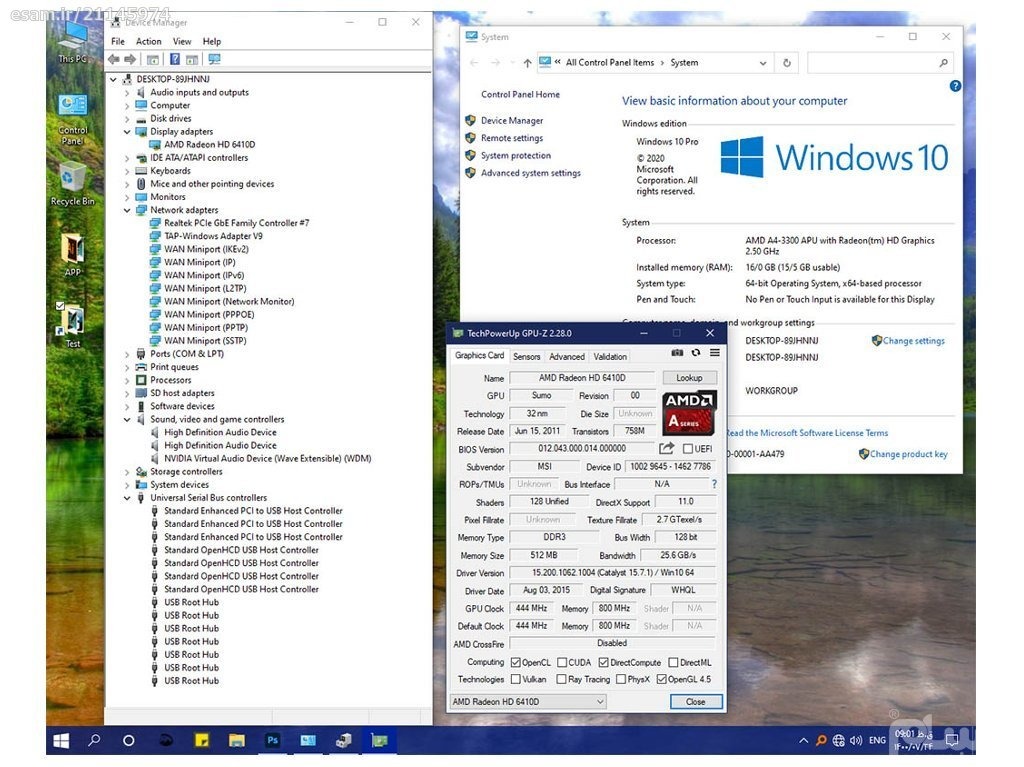Screen dimensions: 1024x767
Task: Toggle the Vulkan checkbox
Action: pyautogui.click(x=516, y=679)
